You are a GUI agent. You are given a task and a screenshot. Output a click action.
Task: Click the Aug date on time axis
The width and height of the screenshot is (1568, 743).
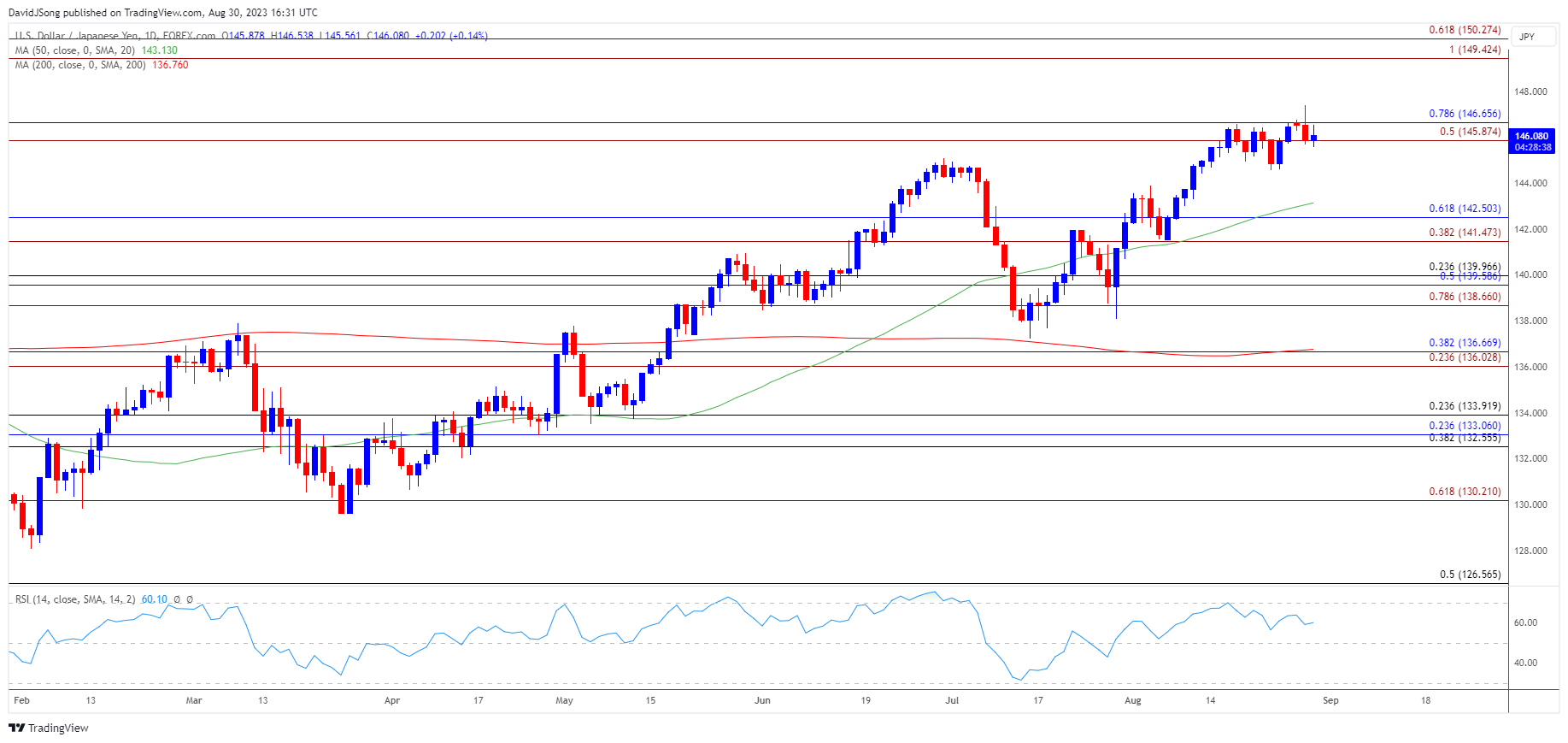[1133, 700]
